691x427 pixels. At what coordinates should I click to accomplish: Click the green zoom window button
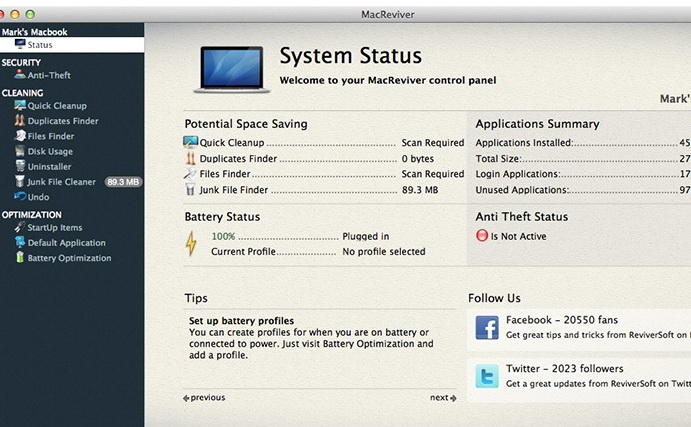(x=30, y=14)
